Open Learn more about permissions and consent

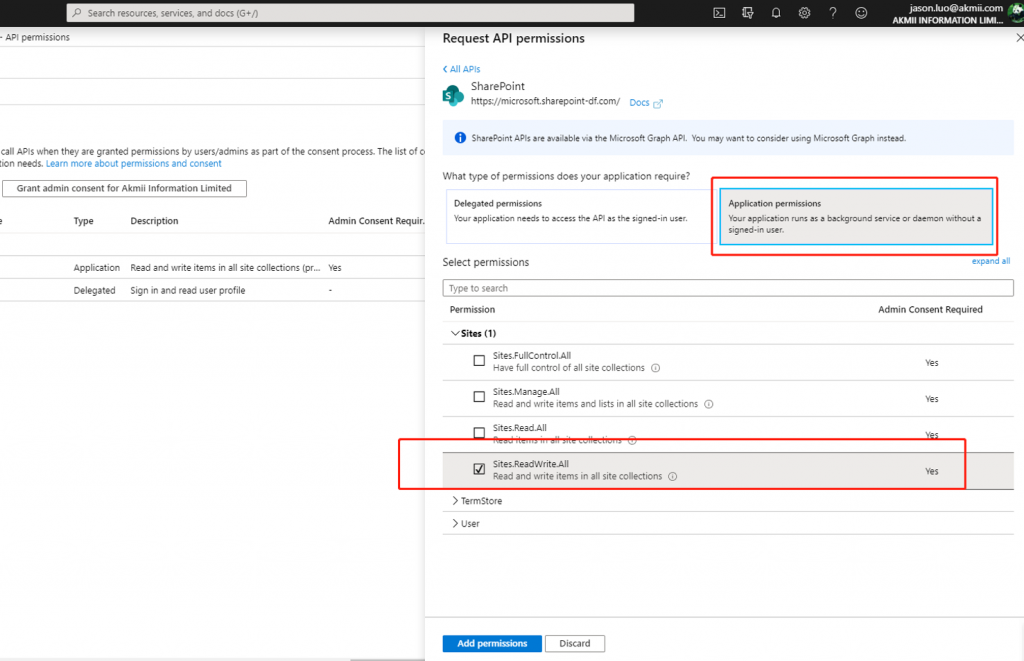click(x=133, y=163)
